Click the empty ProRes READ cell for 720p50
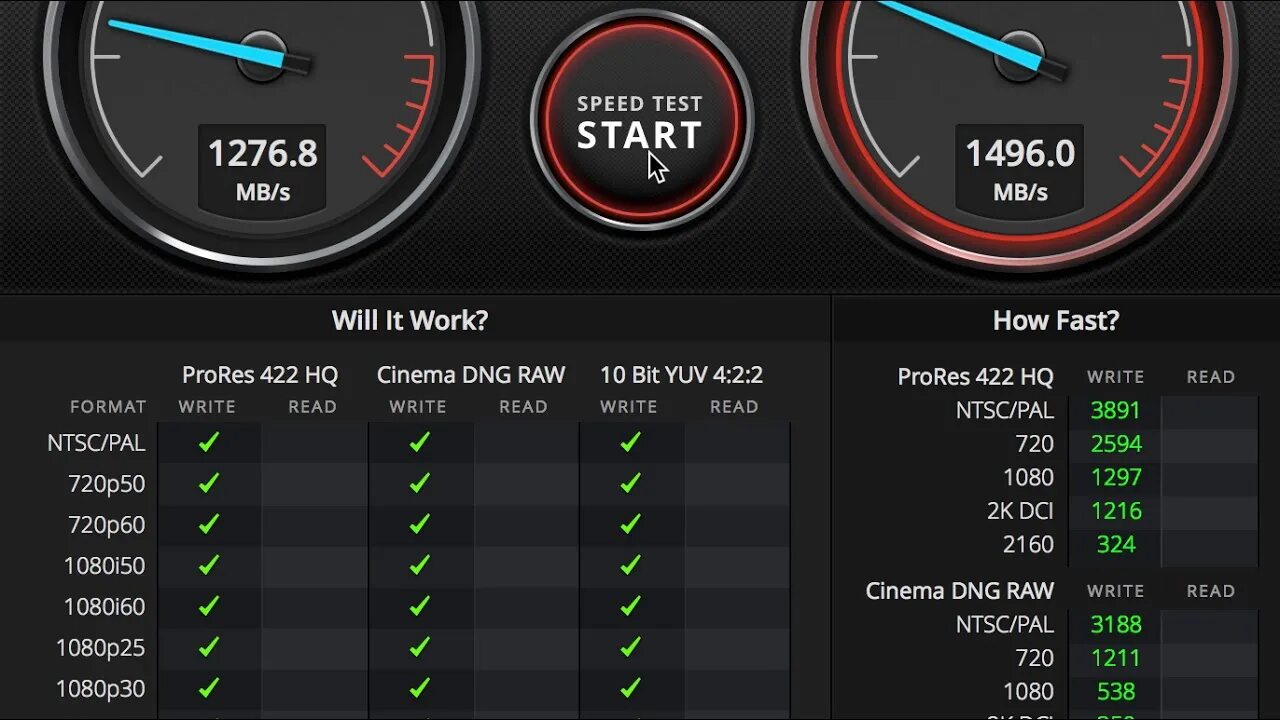 click(313, 483)
